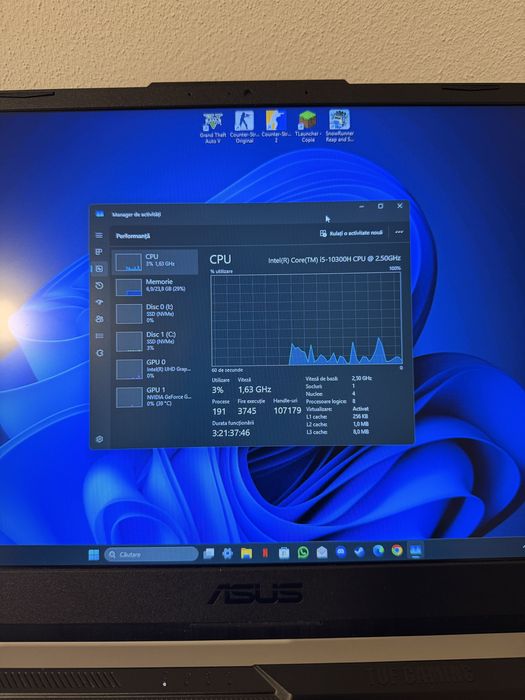
Task: Select the Disc 1 (C:) entry
Action: (155, 341)
